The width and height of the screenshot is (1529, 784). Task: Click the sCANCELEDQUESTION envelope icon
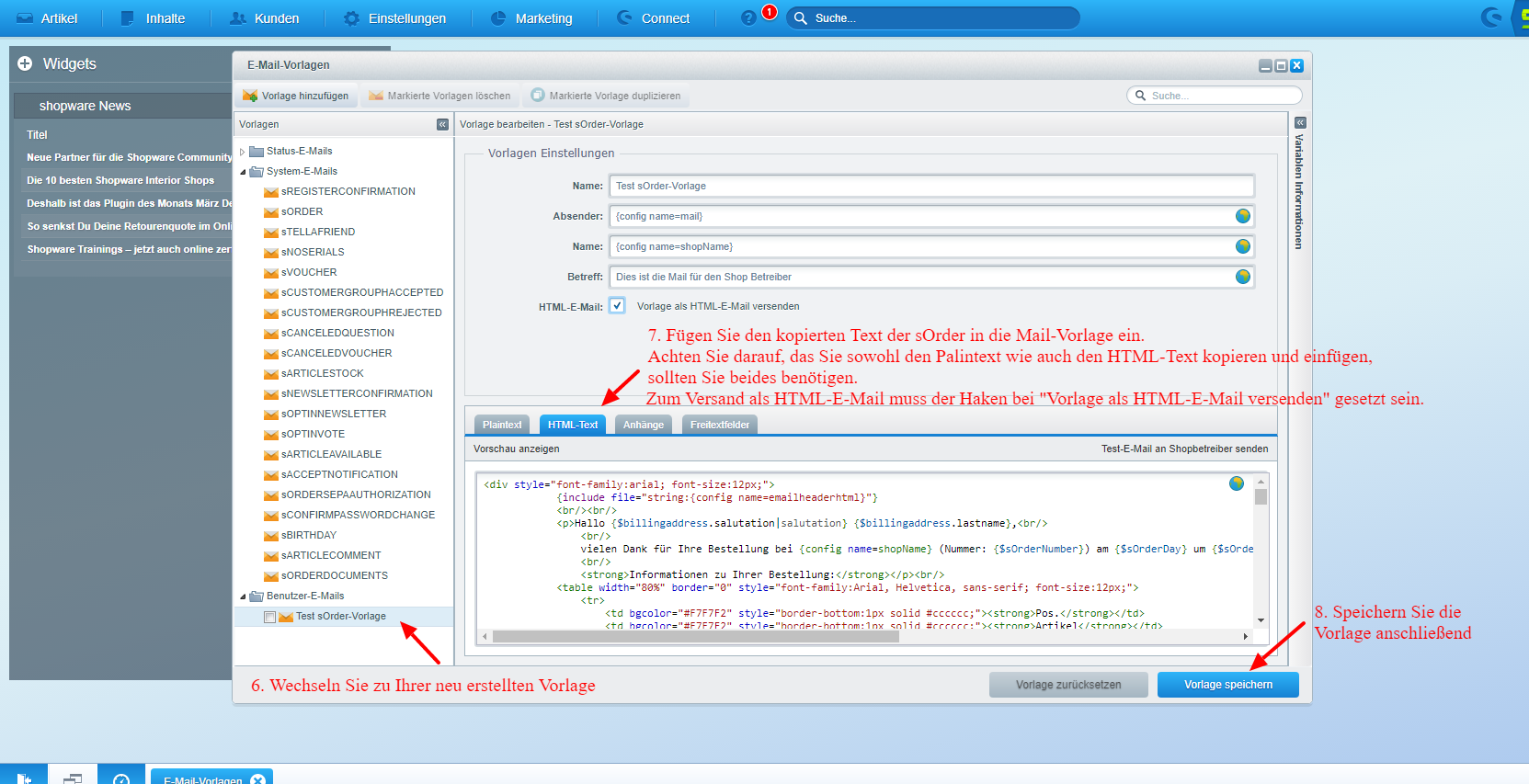click(271, 334)
